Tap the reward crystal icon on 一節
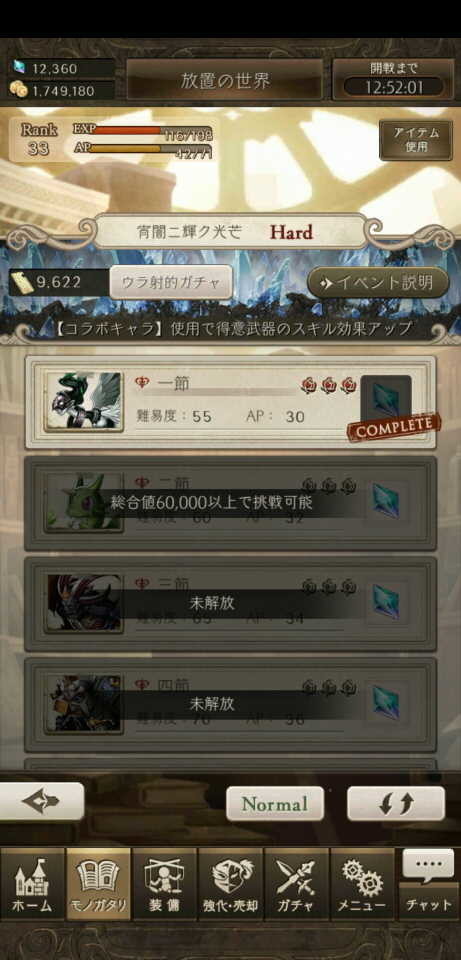Viewport: 461px width, 960px height. coord(386,400)
